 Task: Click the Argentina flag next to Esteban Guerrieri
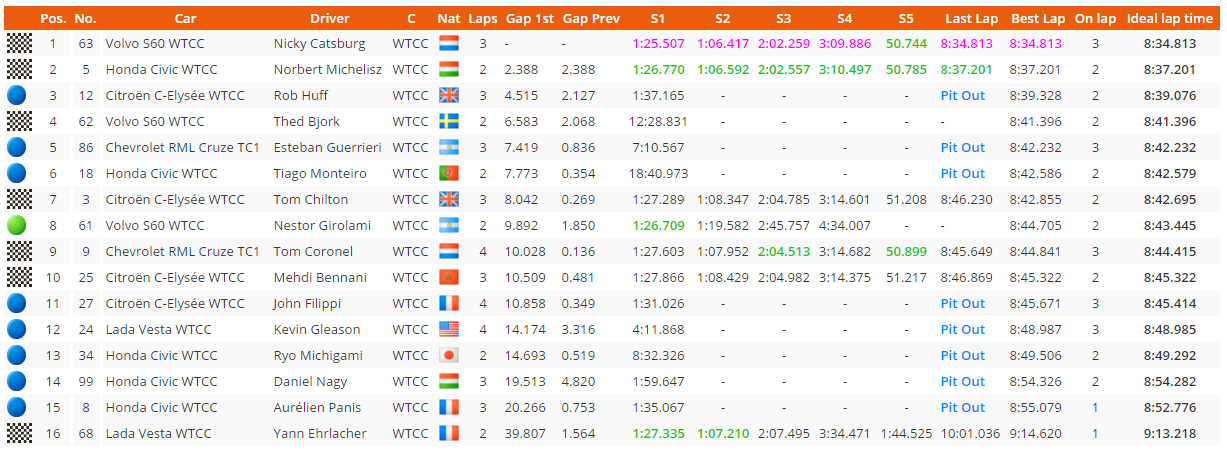click(449, 147)
